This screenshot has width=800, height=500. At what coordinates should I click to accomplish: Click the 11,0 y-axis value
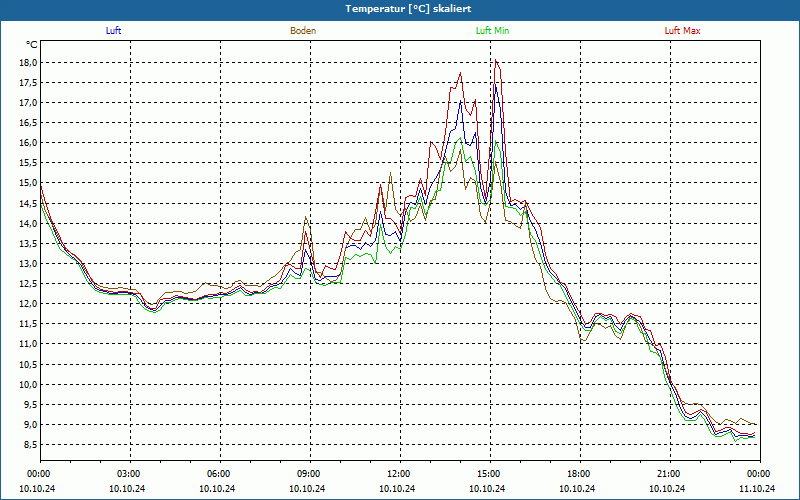pyautogui.click(x=29, y=344)
